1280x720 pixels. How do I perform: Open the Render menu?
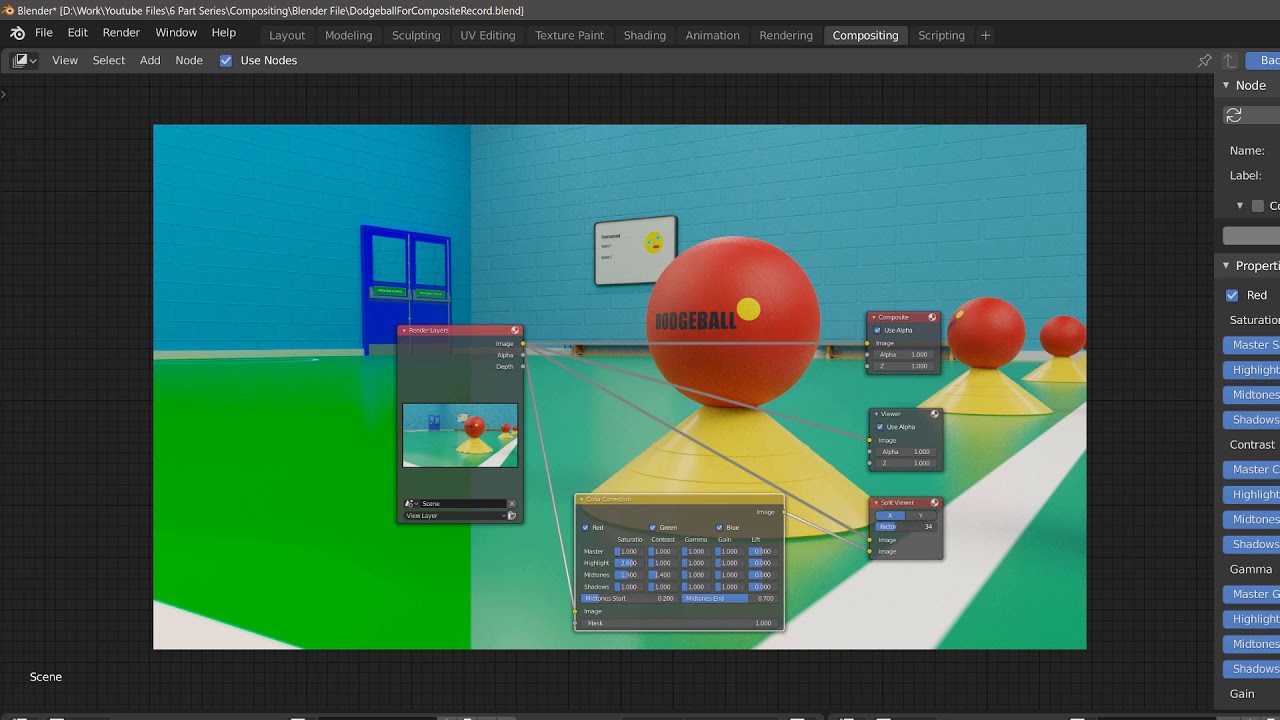point(121,33)
